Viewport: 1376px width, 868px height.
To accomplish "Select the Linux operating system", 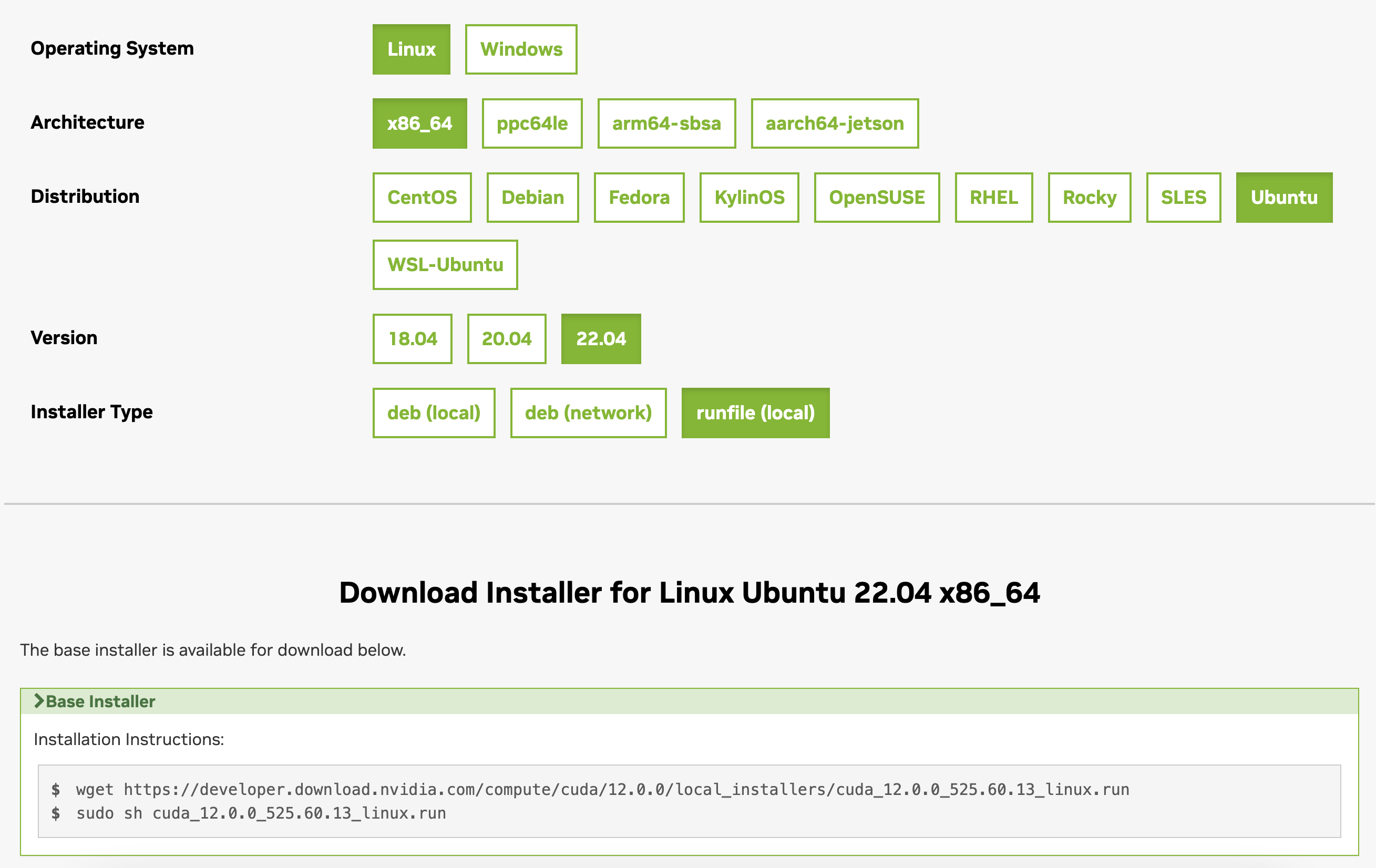I will coord(411,49).
